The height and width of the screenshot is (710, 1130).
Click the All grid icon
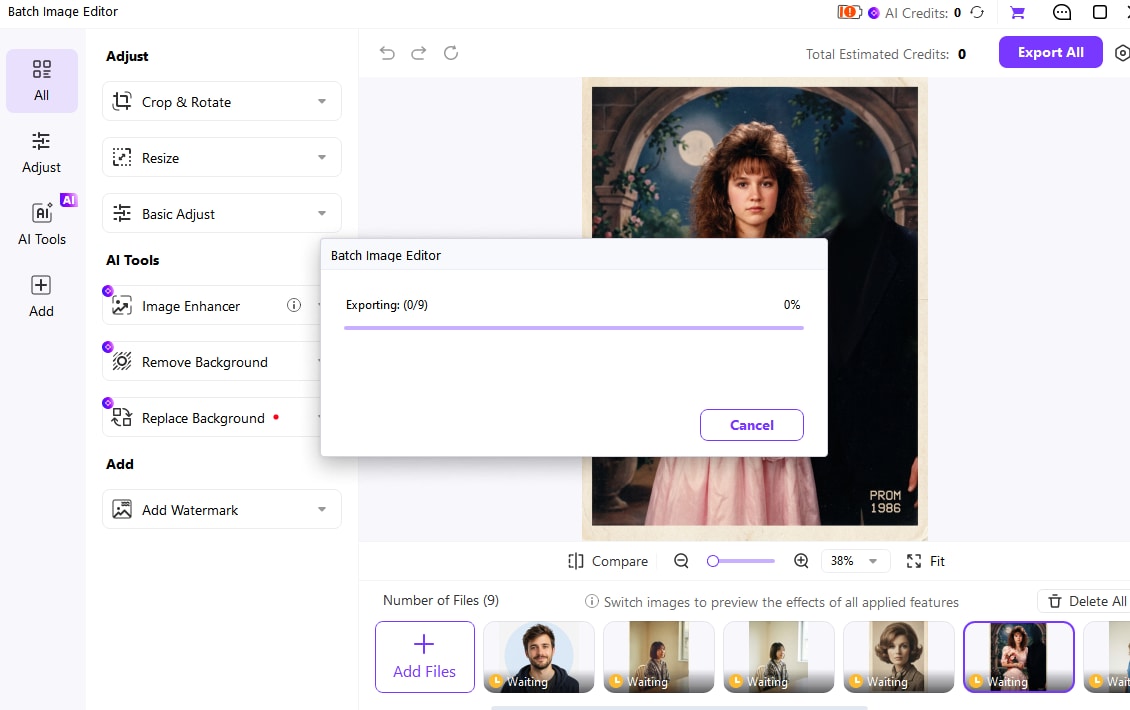42,69
